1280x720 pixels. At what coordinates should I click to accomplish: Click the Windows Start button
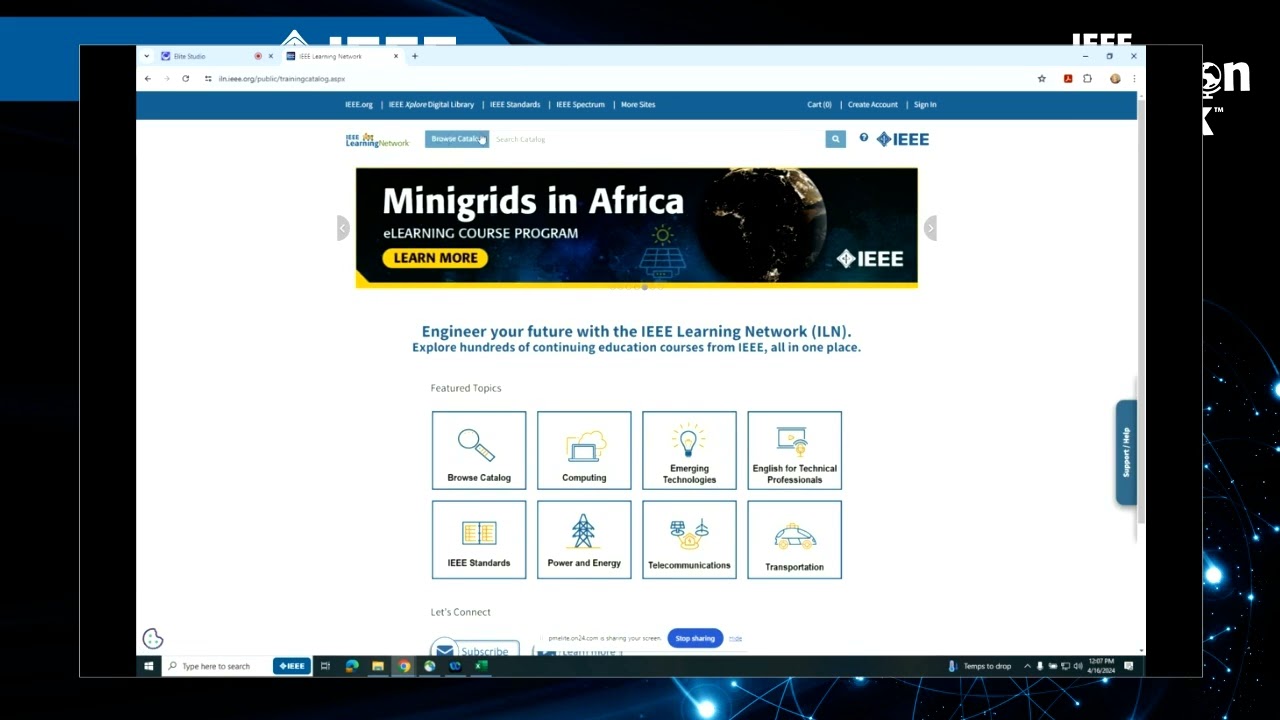pyautogui.click(x=149, y=666)
